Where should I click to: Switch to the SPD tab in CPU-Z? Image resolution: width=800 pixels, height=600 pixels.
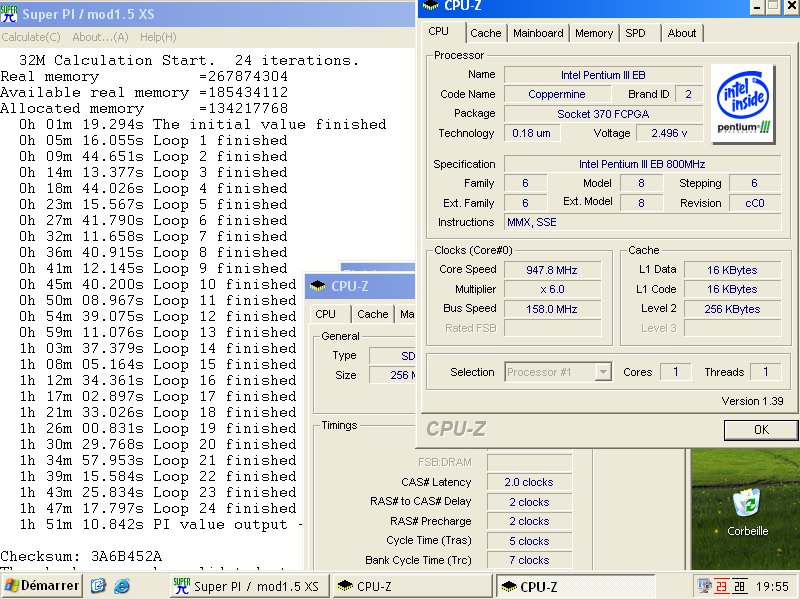[x=635, y=33]
